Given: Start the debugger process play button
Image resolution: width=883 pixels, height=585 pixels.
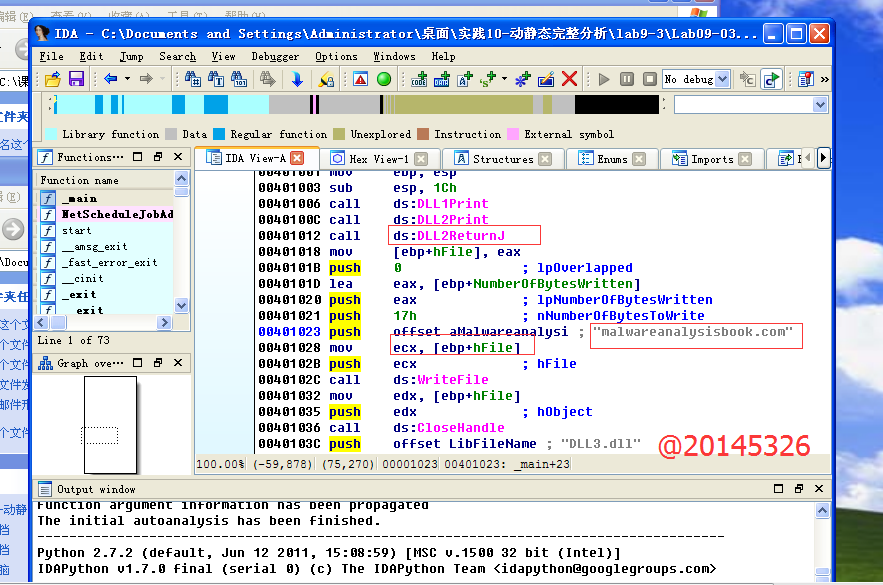Looking at the screenshot, I should tap(603, 79).
